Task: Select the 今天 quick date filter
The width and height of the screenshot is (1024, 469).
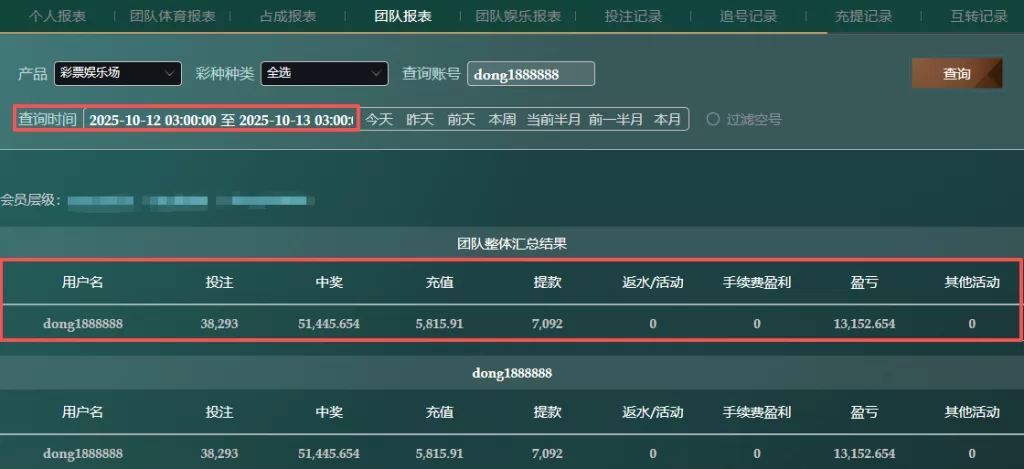Action: click(x=379, y=119)
